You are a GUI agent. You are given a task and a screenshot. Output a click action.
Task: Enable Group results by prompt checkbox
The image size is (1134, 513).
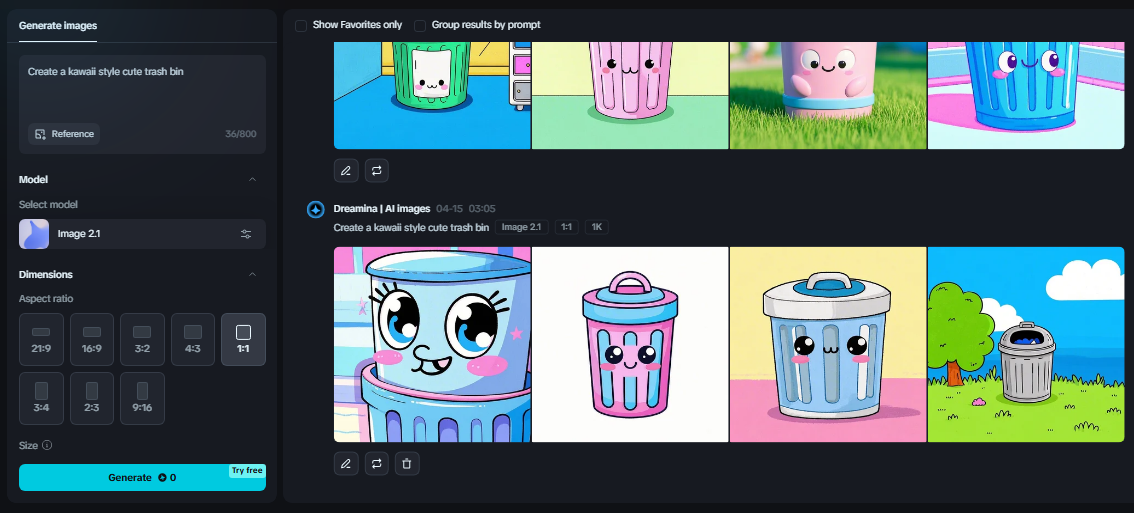coord(419,25)
